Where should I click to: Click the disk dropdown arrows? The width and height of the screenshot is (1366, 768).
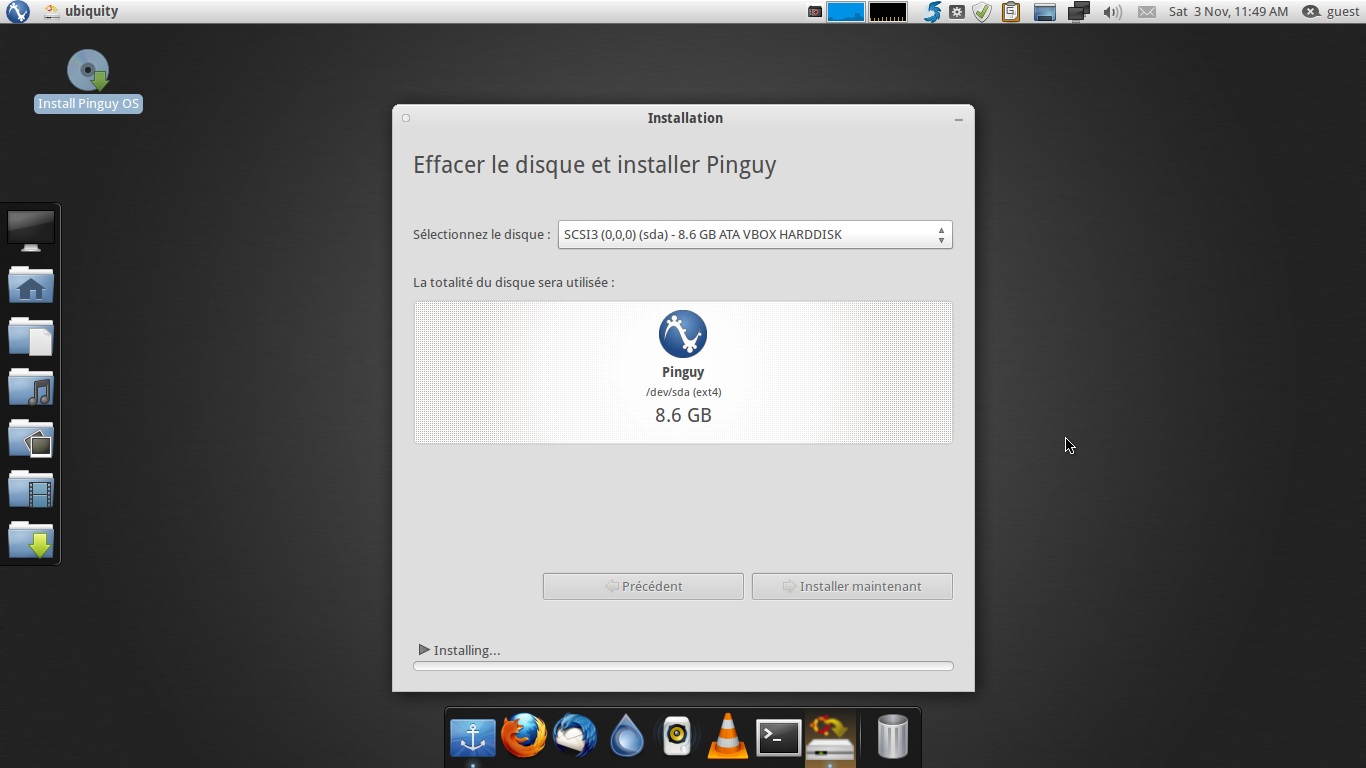[941, 234]
